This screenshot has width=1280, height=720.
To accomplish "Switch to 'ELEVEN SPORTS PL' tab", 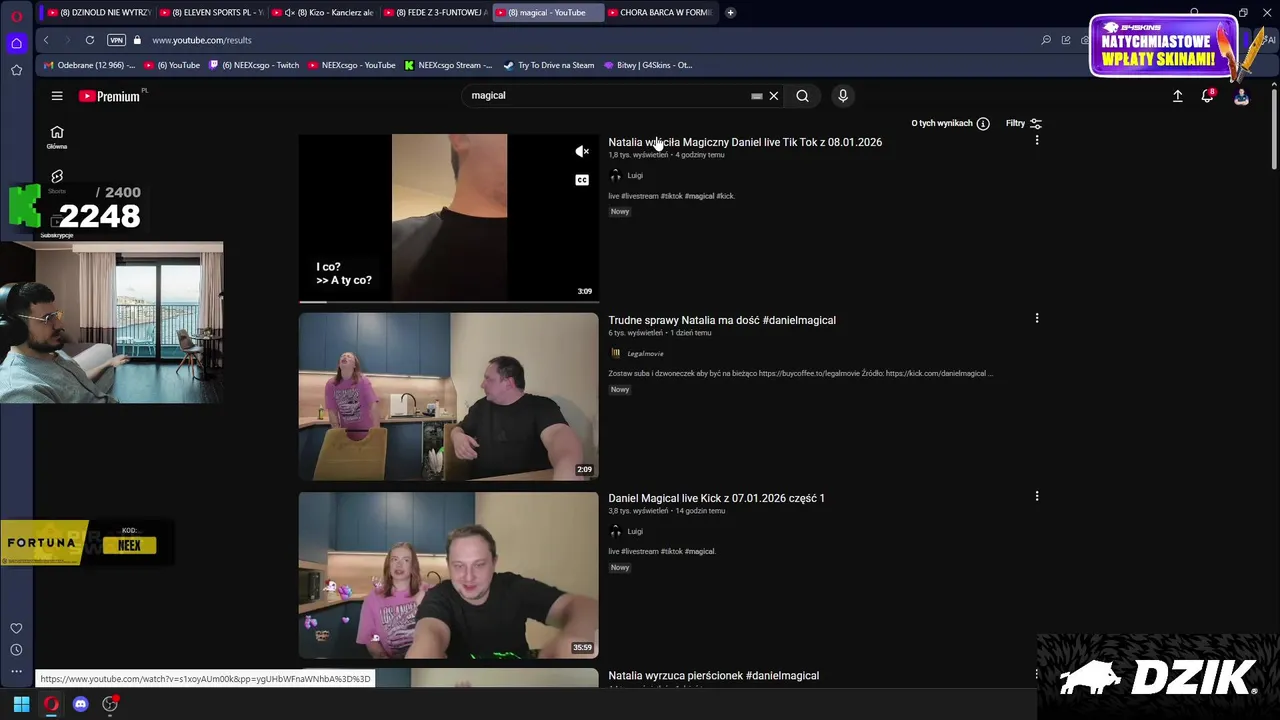I will [210, 12].
